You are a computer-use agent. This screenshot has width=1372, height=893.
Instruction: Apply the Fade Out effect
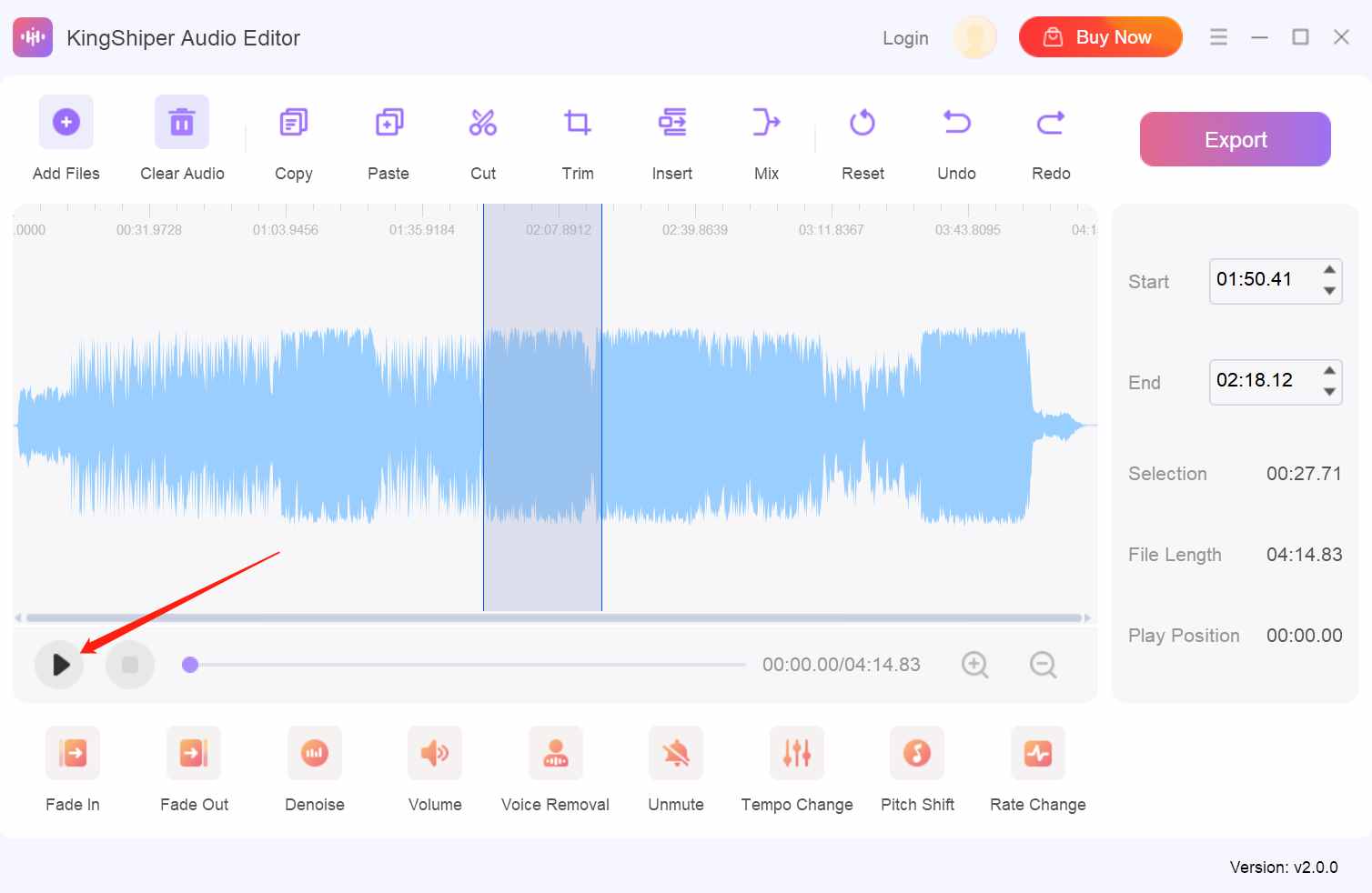(x=194, y=753)
